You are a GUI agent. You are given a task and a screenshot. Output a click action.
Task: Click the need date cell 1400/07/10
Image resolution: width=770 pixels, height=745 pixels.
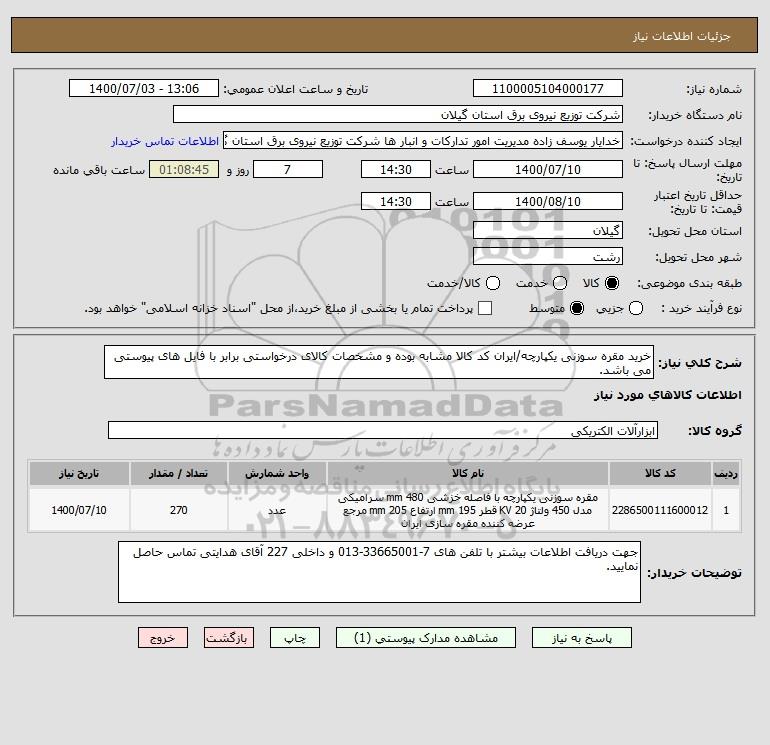pyautogui.click(x=79, y=510)
